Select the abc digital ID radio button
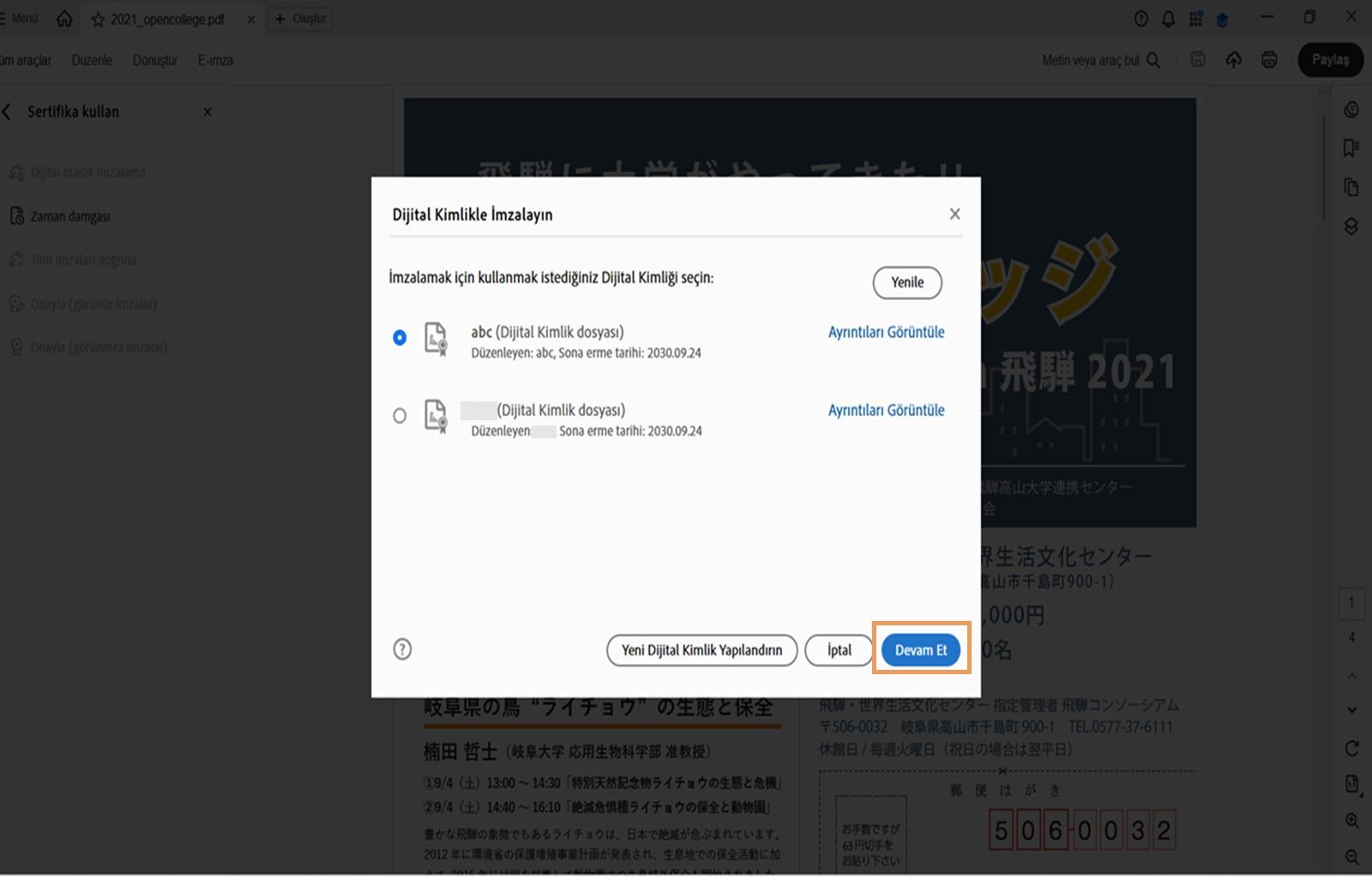1372x886 pixels. click(x=400, y=338)
